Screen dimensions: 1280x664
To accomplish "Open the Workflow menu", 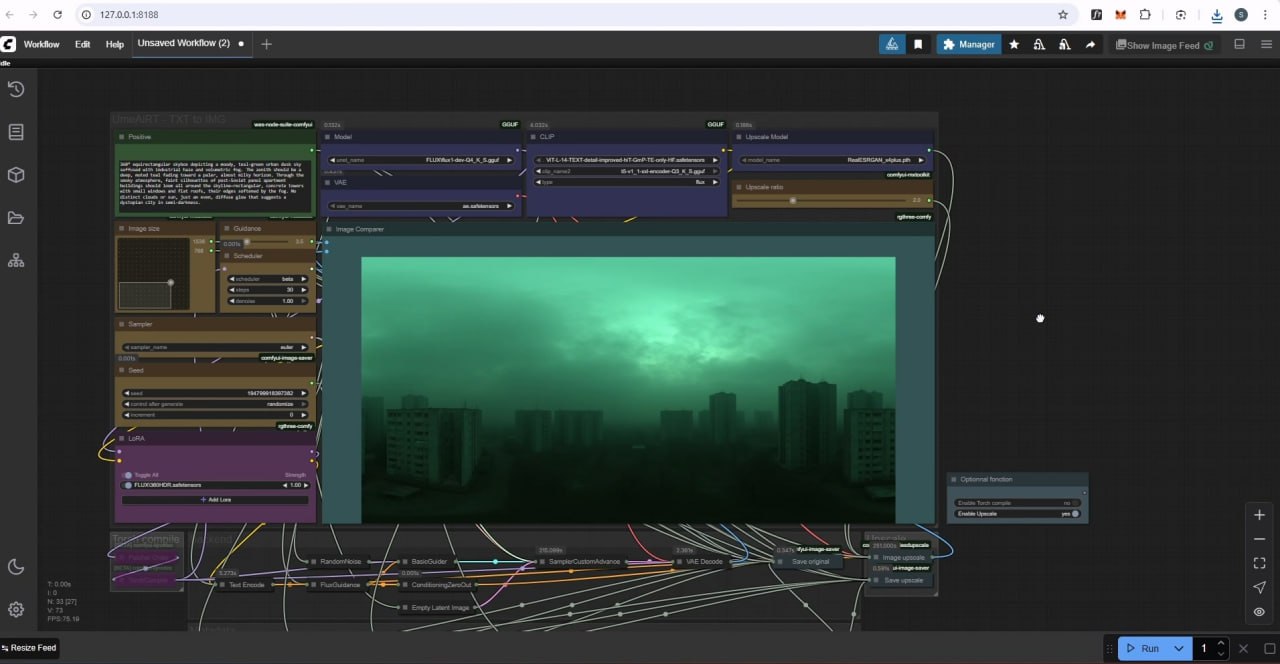I will click(42, 45).
